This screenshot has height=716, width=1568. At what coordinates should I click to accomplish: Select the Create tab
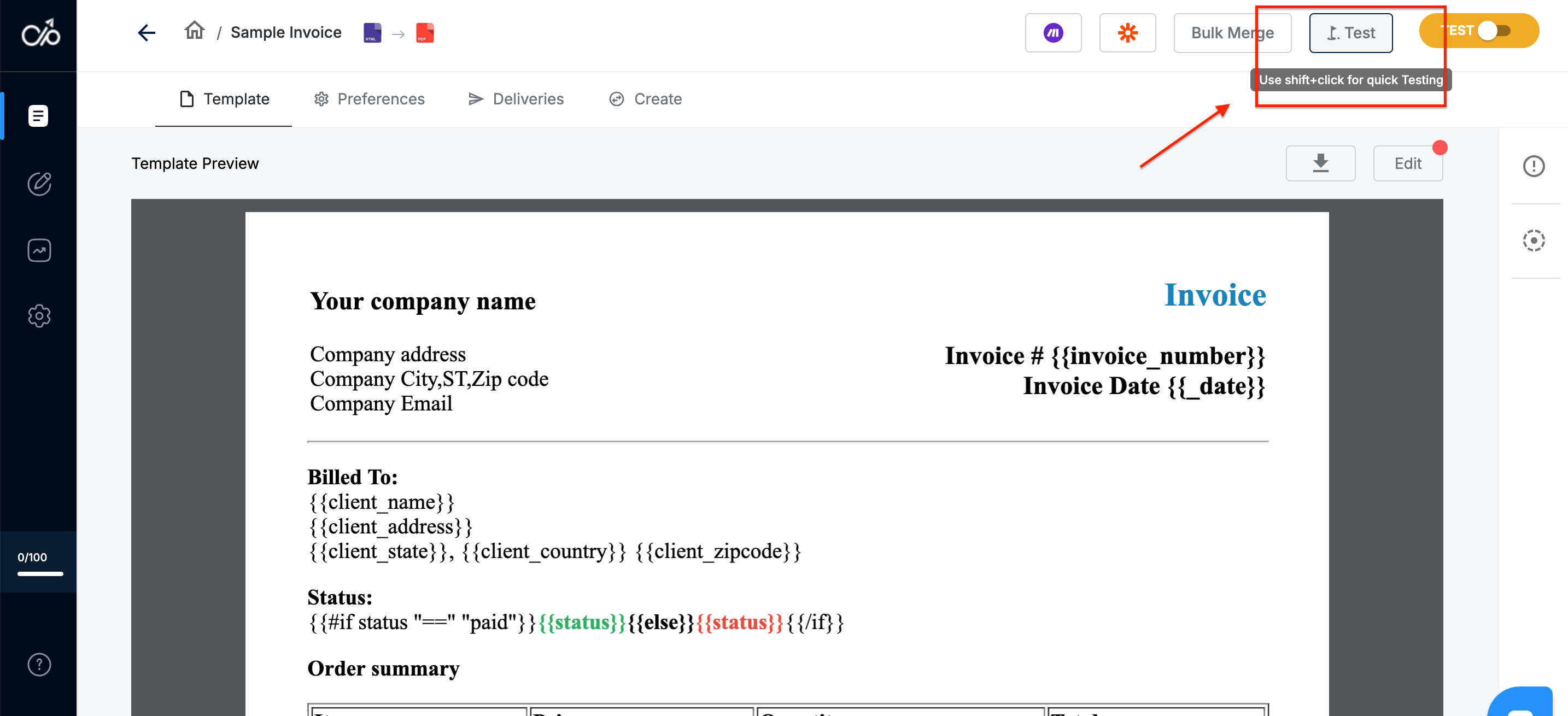pos(645,99)
